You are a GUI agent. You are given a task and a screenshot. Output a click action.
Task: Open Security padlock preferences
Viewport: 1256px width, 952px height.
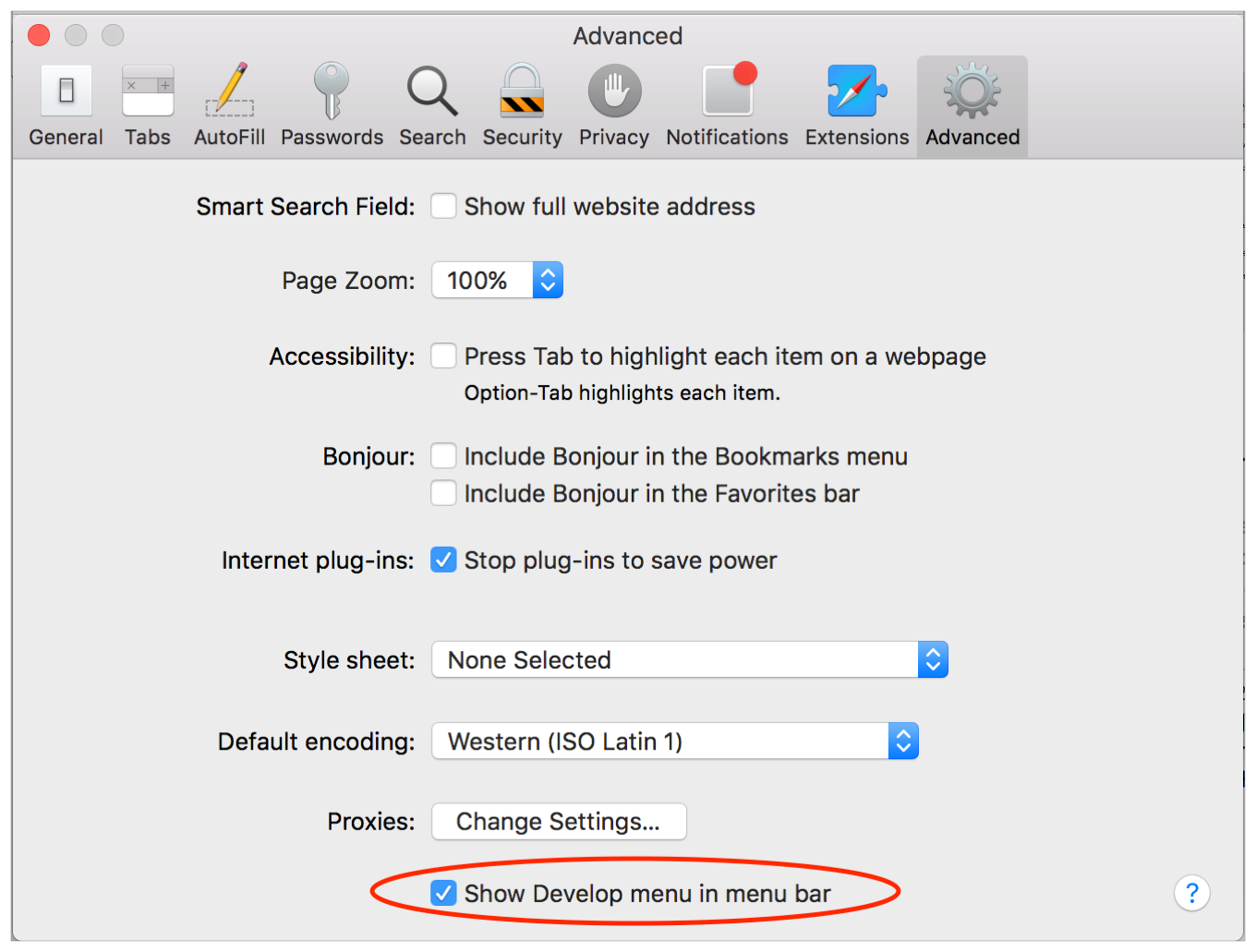click(522, 106)
